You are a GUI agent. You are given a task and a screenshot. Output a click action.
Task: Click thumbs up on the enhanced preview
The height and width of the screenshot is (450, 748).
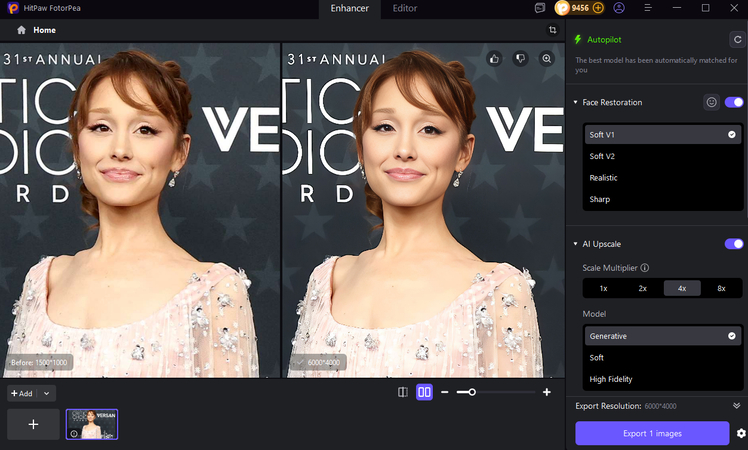[494, 59]
